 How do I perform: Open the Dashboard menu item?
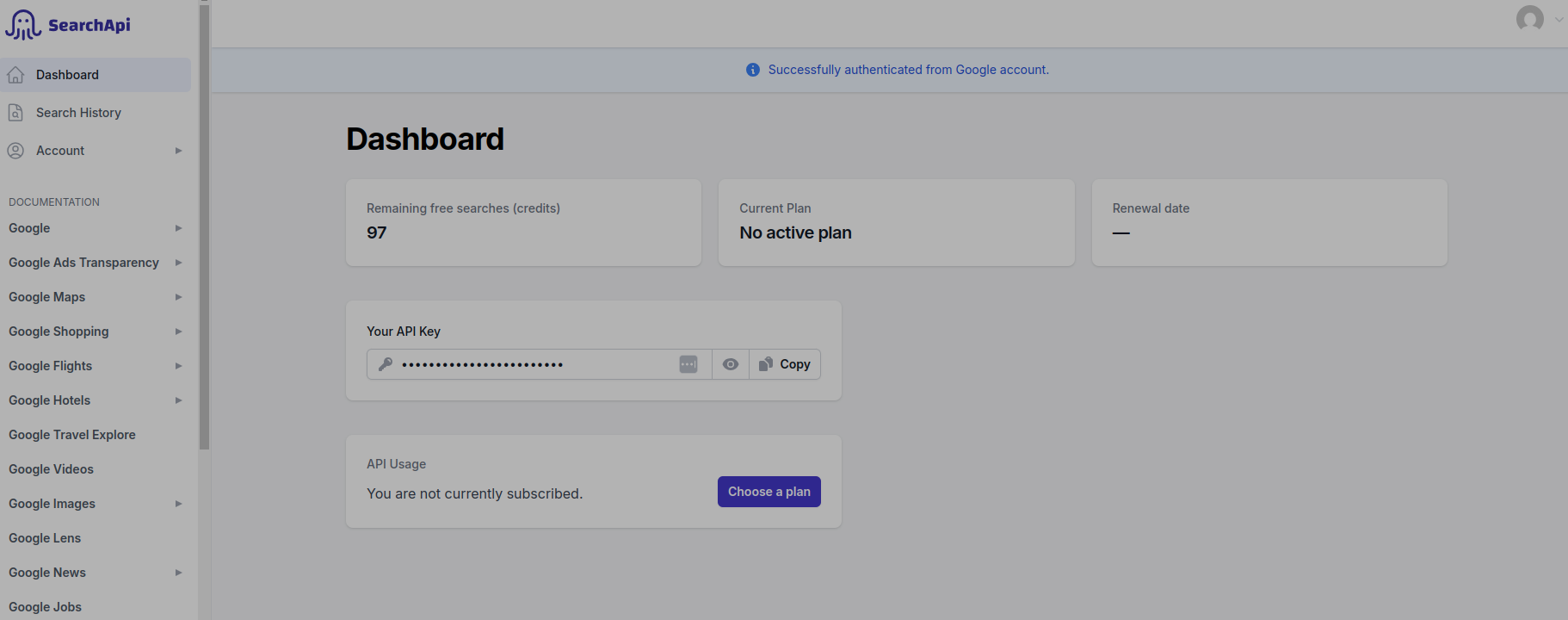[96, 75]
